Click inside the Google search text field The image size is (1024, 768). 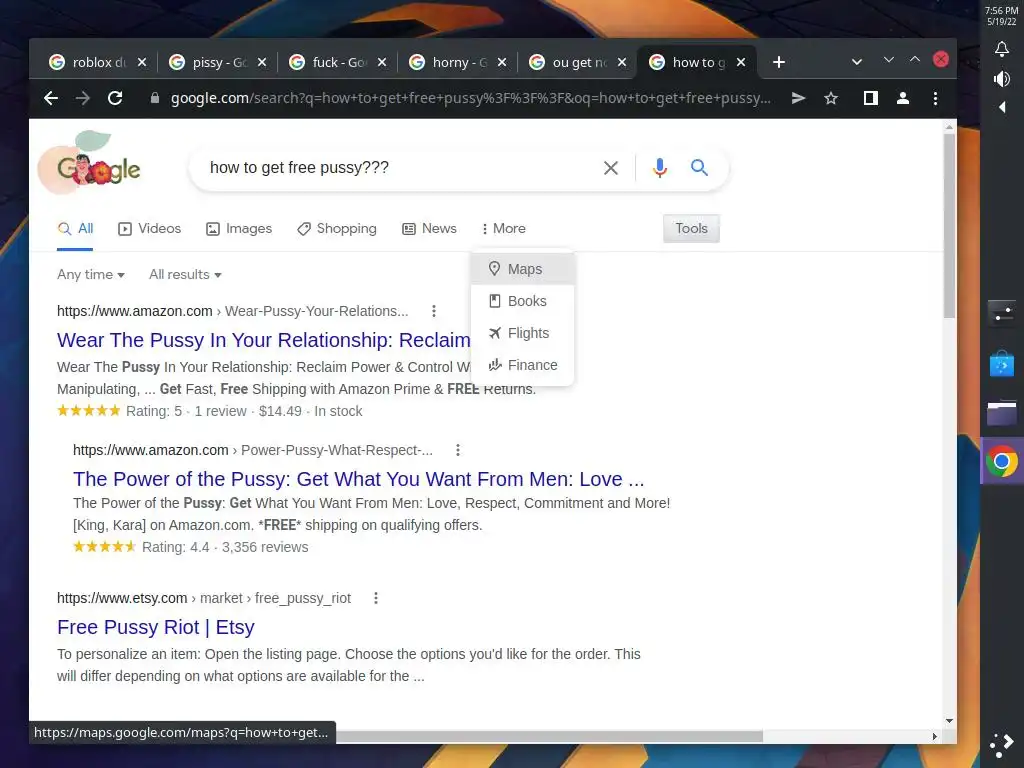398,168
